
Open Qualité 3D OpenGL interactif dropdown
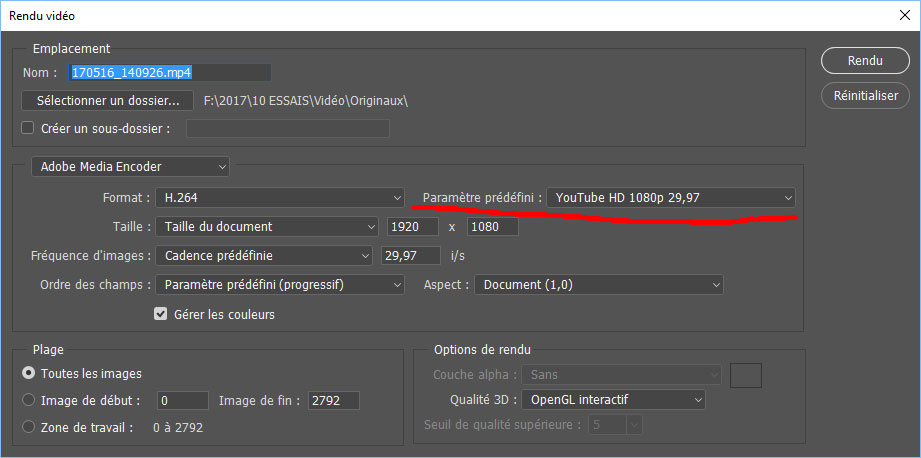611,400
